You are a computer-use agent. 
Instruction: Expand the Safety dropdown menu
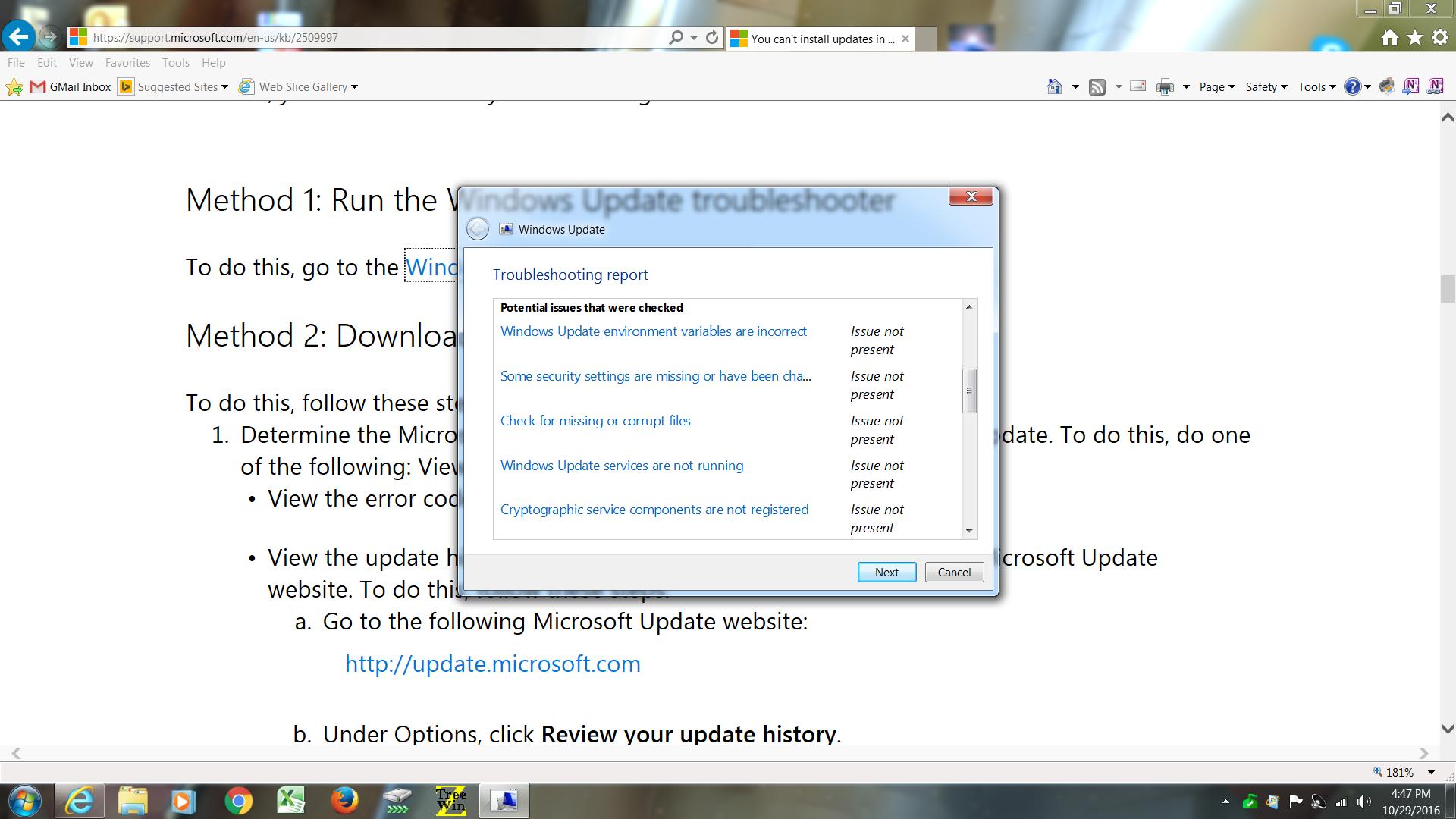[x=1266, y=86]
